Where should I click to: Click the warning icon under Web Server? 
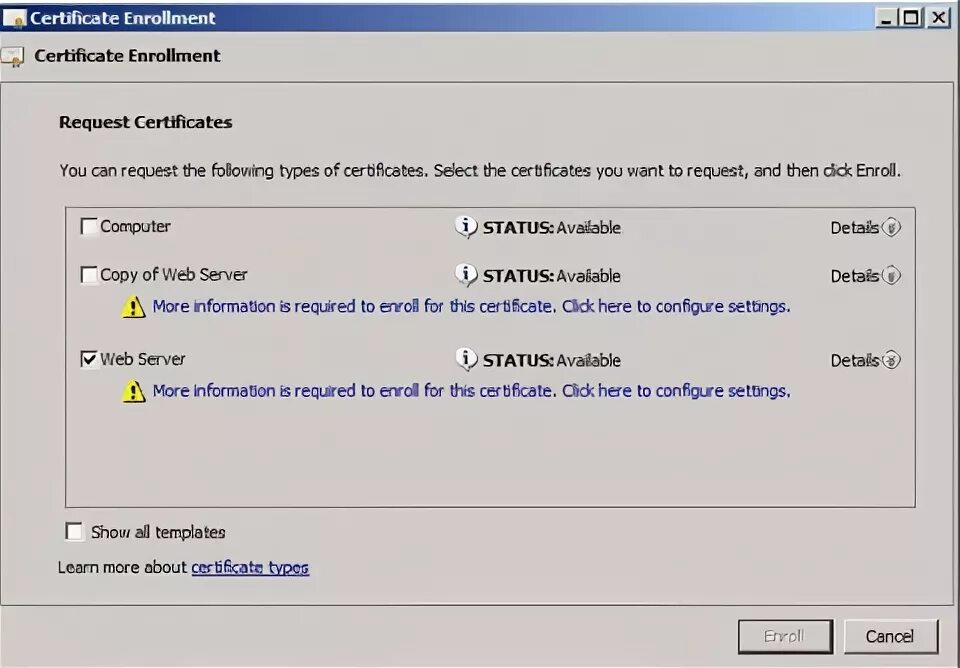[x=133, y=391]
